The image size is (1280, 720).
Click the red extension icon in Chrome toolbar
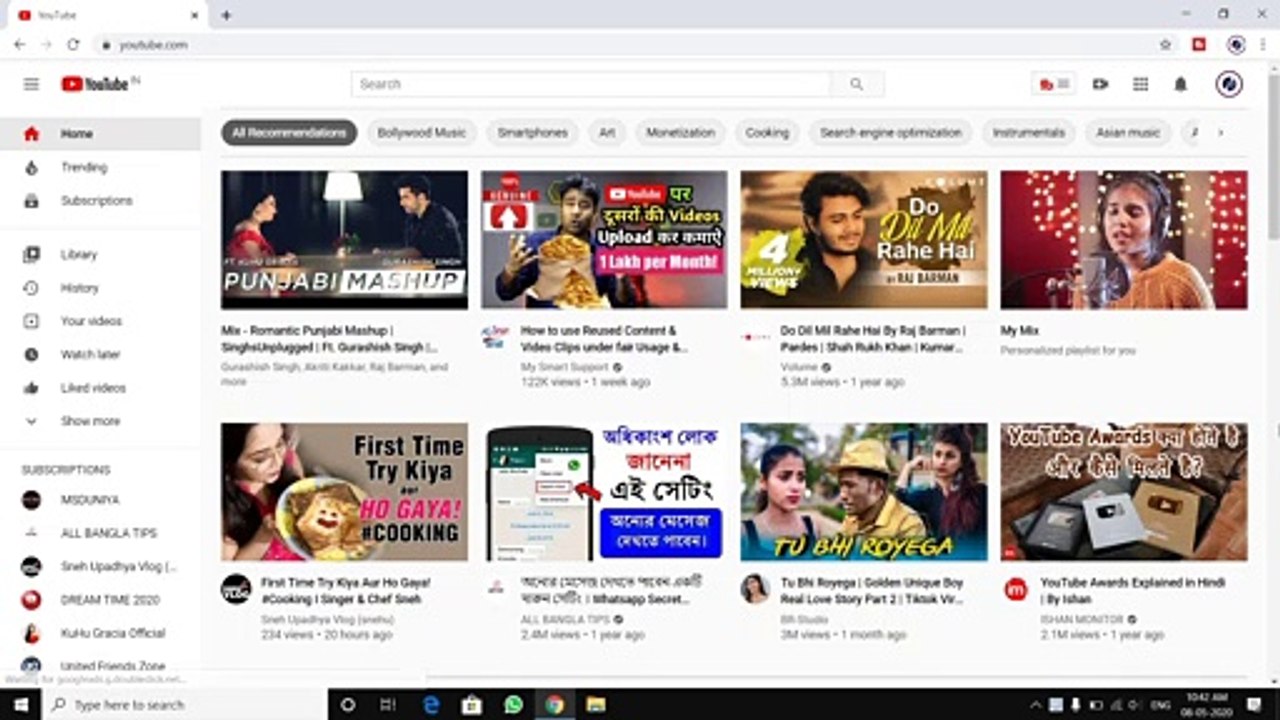tap(1199, 44)
